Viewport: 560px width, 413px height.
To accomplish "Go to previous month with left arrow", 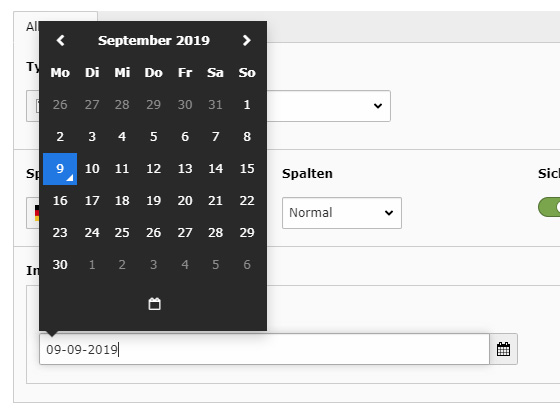I will tap(60, 40).
